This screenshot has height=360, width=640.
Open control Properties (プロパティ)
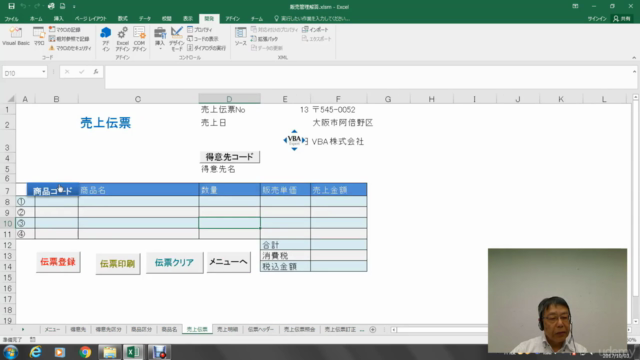pos(200,29)
